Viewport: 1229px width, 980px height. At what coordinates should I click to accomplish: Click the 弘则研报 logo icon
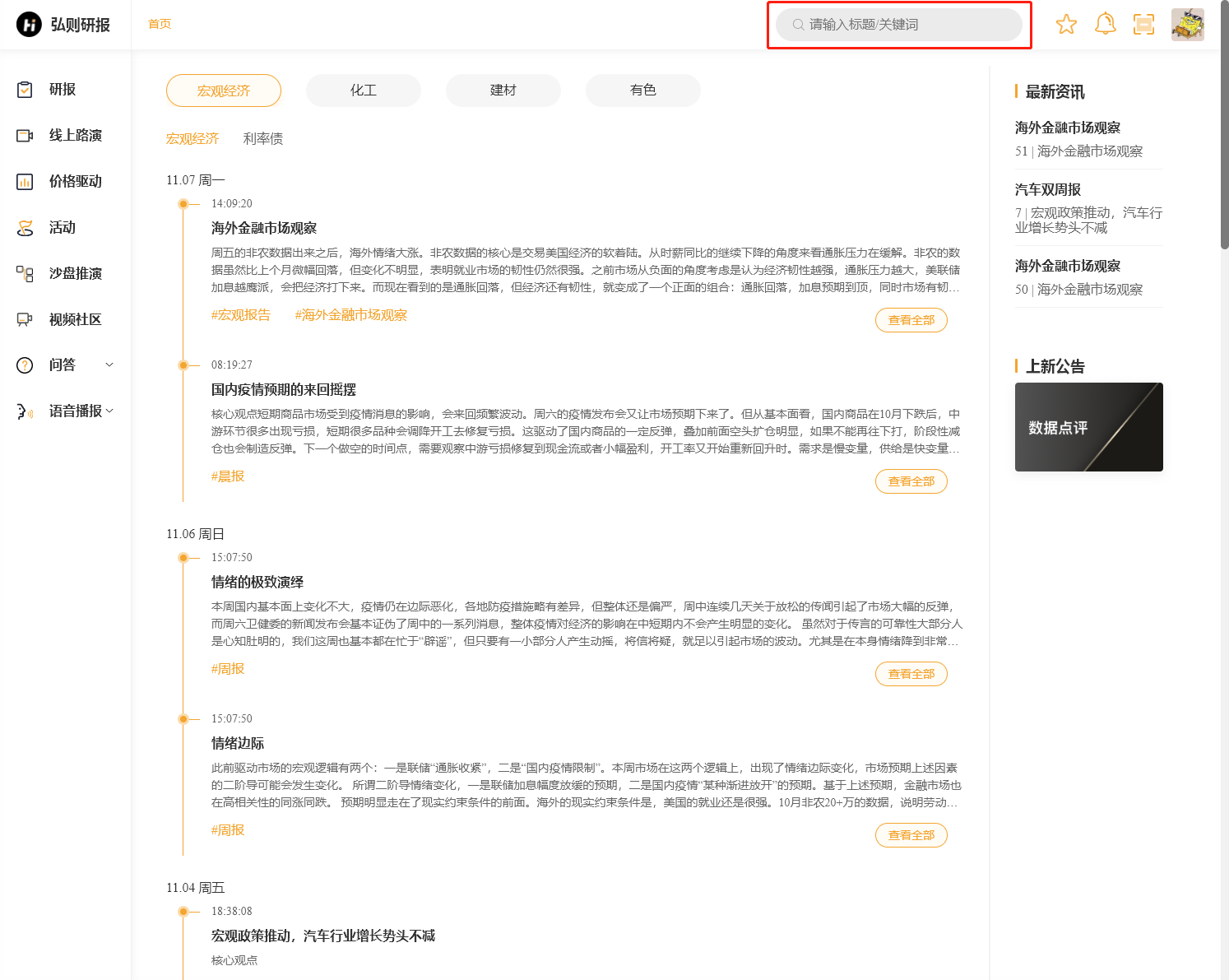(29, 25)
